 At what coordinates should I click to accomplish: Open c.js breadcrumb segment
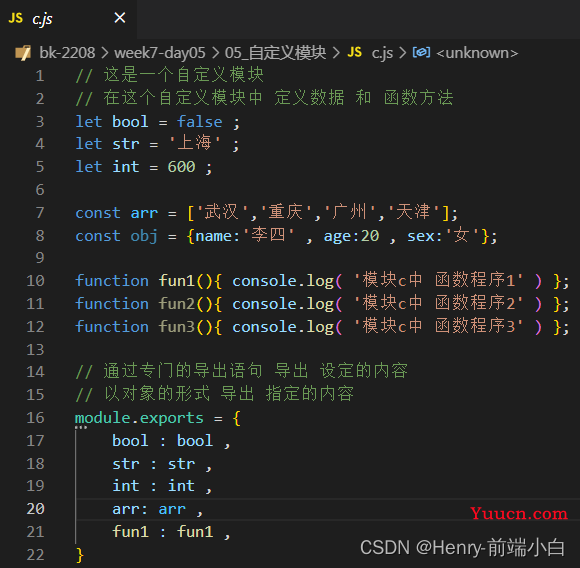coord(382,53)
